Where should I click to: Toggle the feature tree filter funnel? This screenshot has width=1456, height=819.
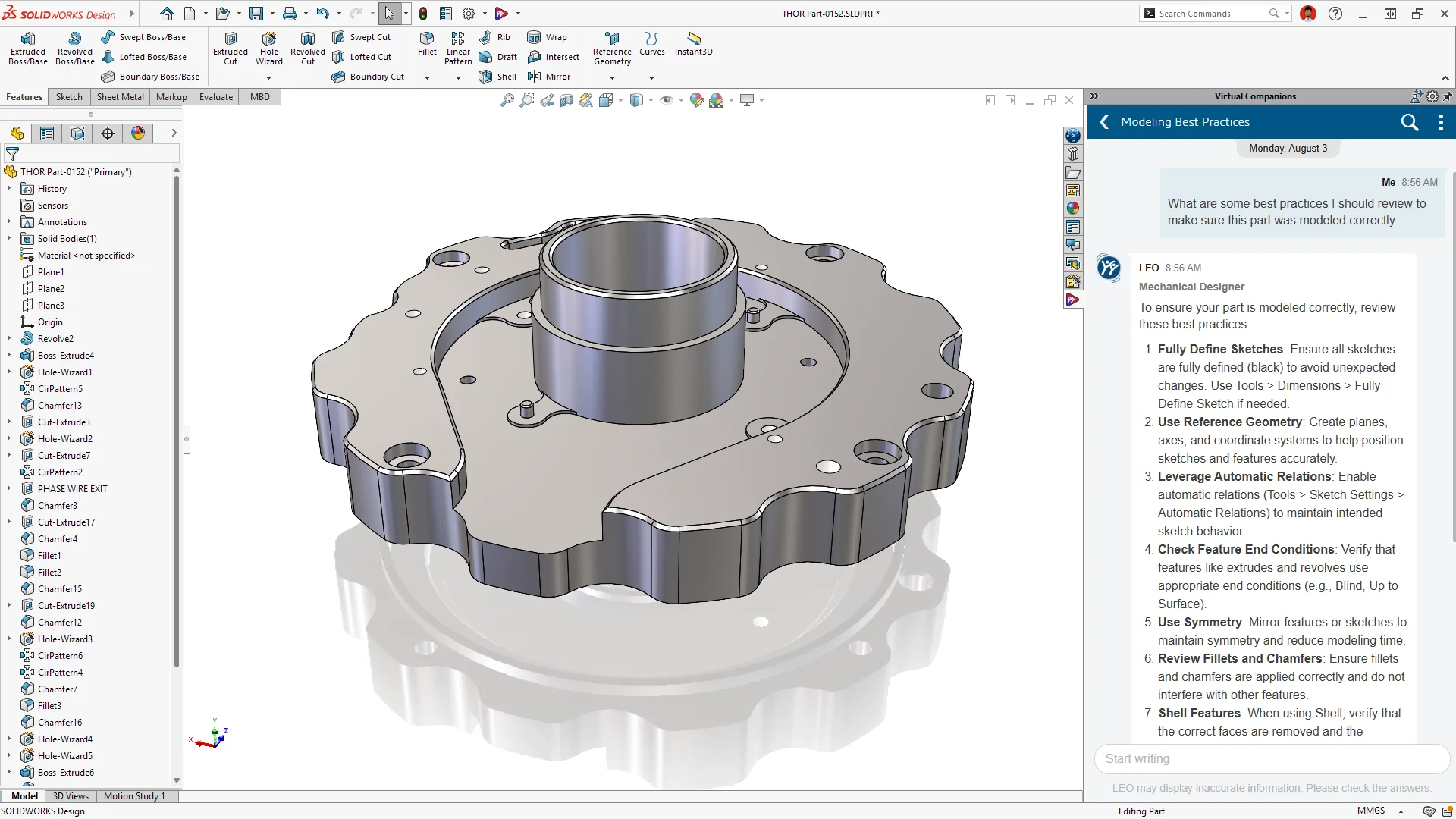[x=12, y=154]
